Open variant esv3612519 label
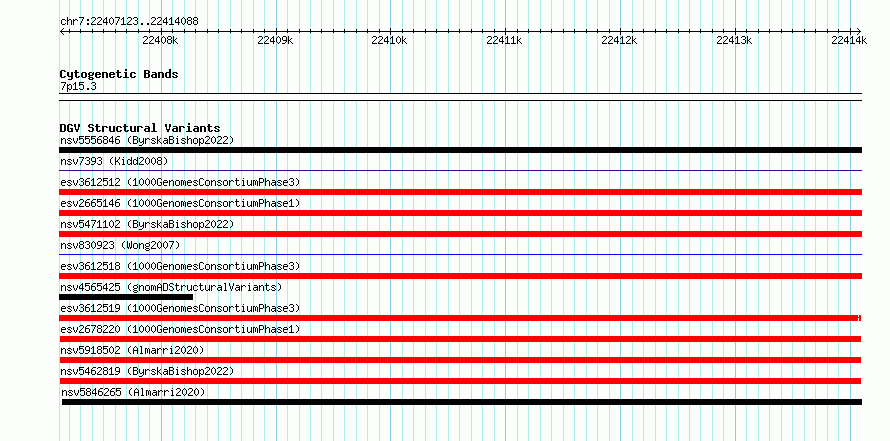 (x=180, y=308)
